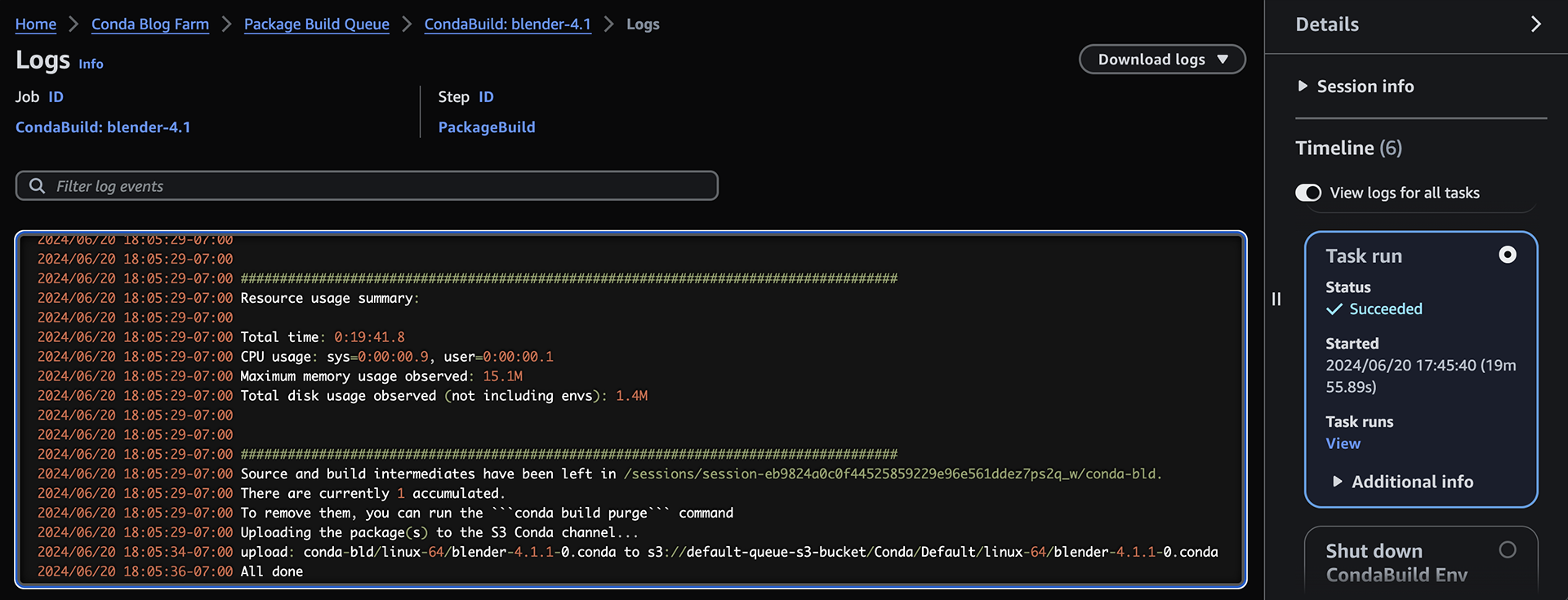This screenshot has height=600, width=1568.
Task: Go to Home breadcrumb
Action: [x=36, y=24]
